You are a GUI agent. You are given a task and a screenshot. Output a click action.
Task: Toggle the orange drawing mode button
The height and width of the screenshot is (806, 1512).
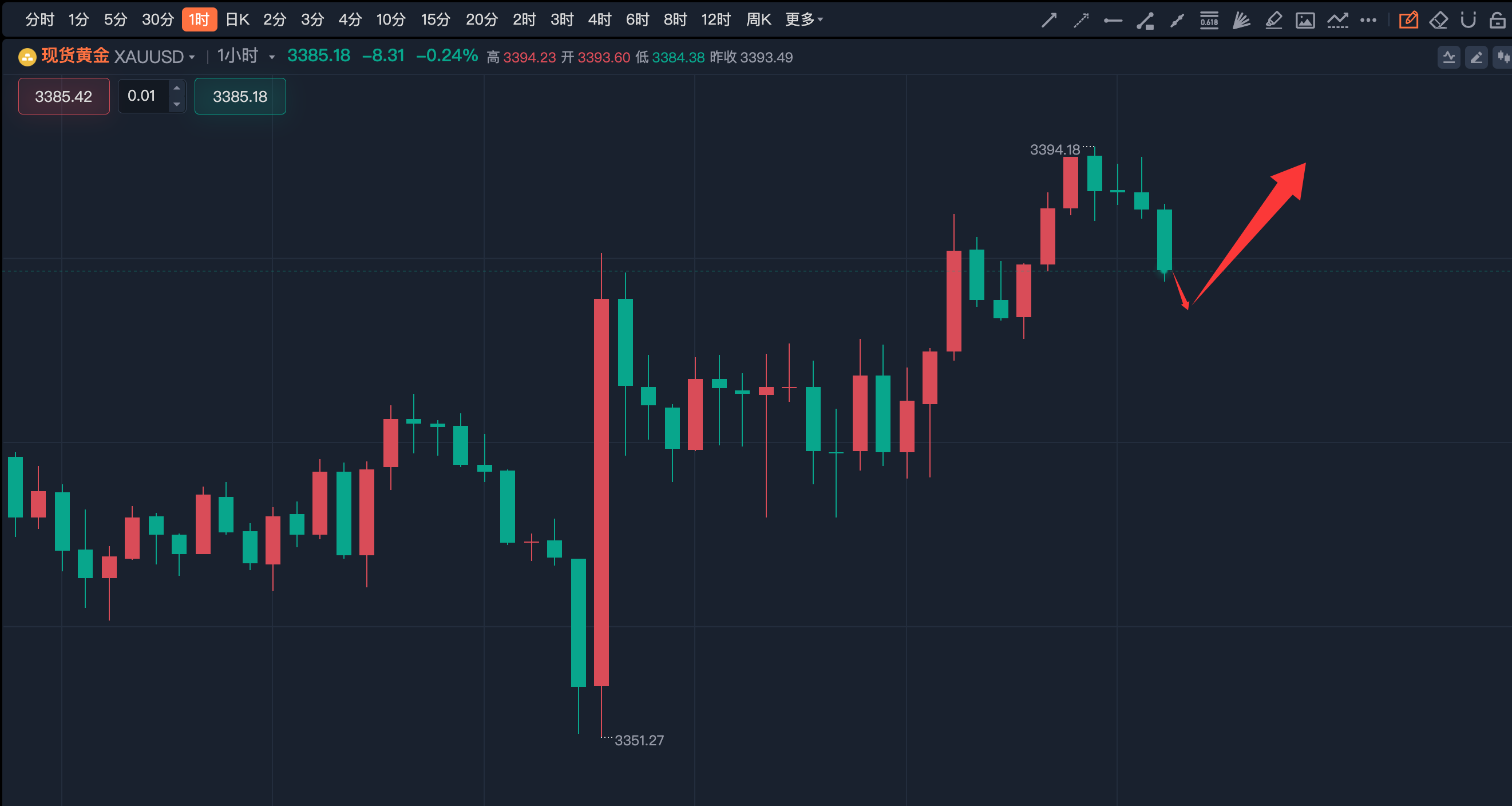click(x=1408, y=21)
